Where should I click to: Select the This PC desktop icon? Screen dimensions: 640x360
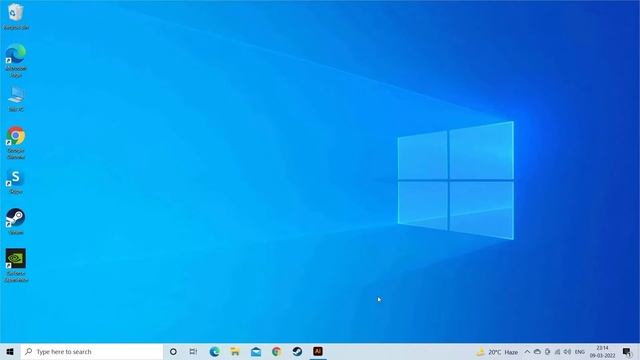coord(16,99)
